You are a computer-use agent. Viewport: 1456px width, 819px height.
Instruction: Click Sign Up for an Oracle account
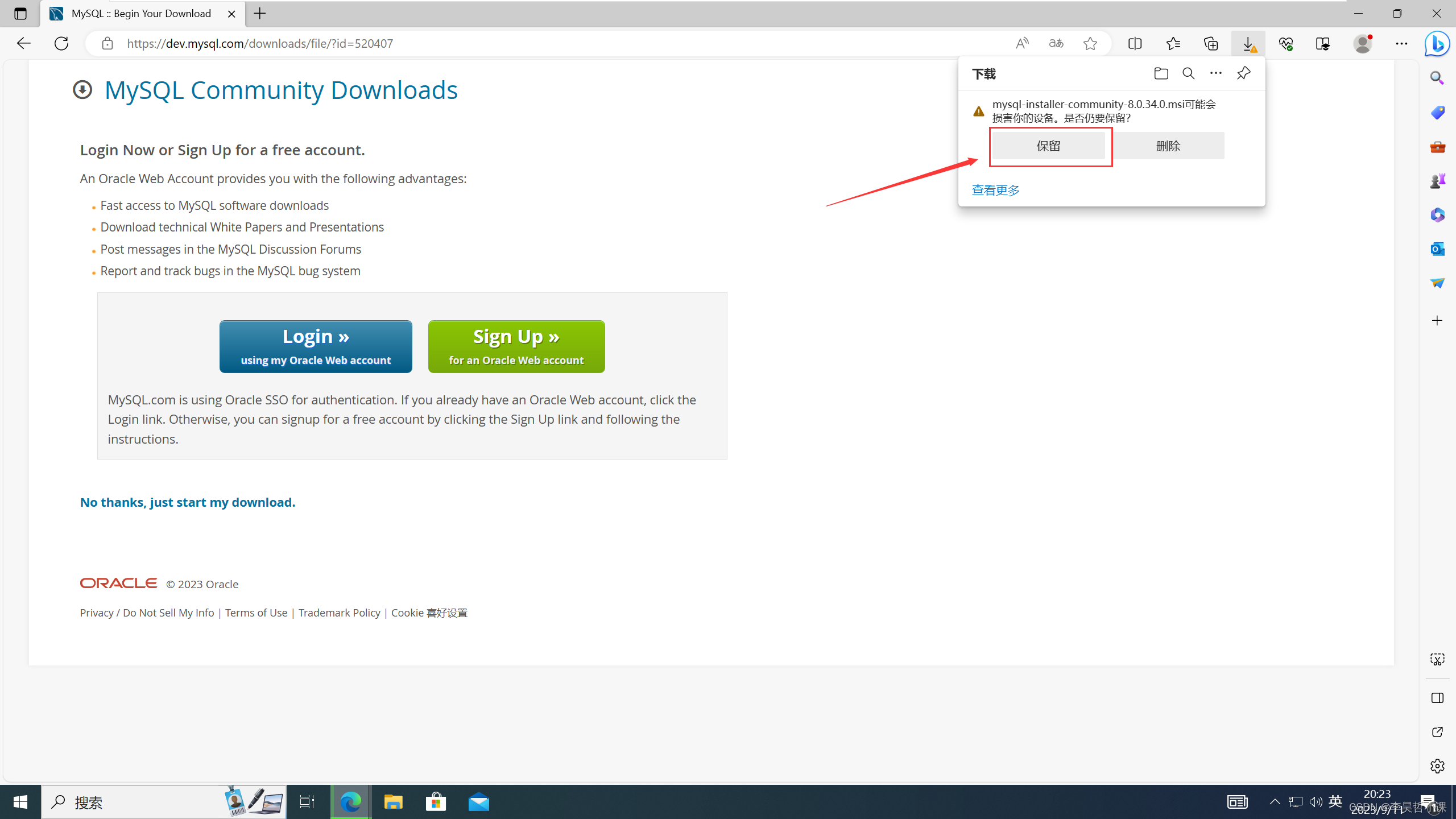pyautogui.click(x=516, y=346)
